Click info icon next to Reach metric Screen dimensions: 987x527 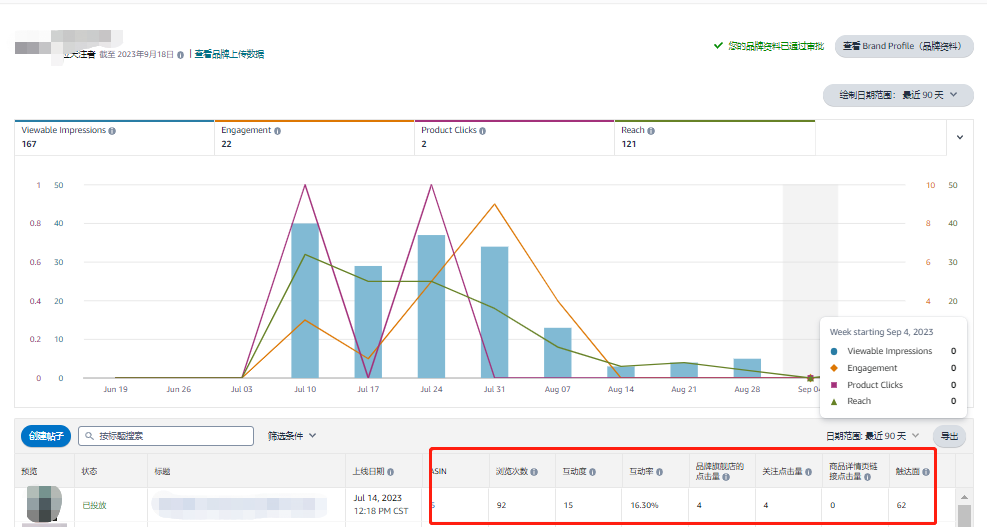(x=651, y=131)
